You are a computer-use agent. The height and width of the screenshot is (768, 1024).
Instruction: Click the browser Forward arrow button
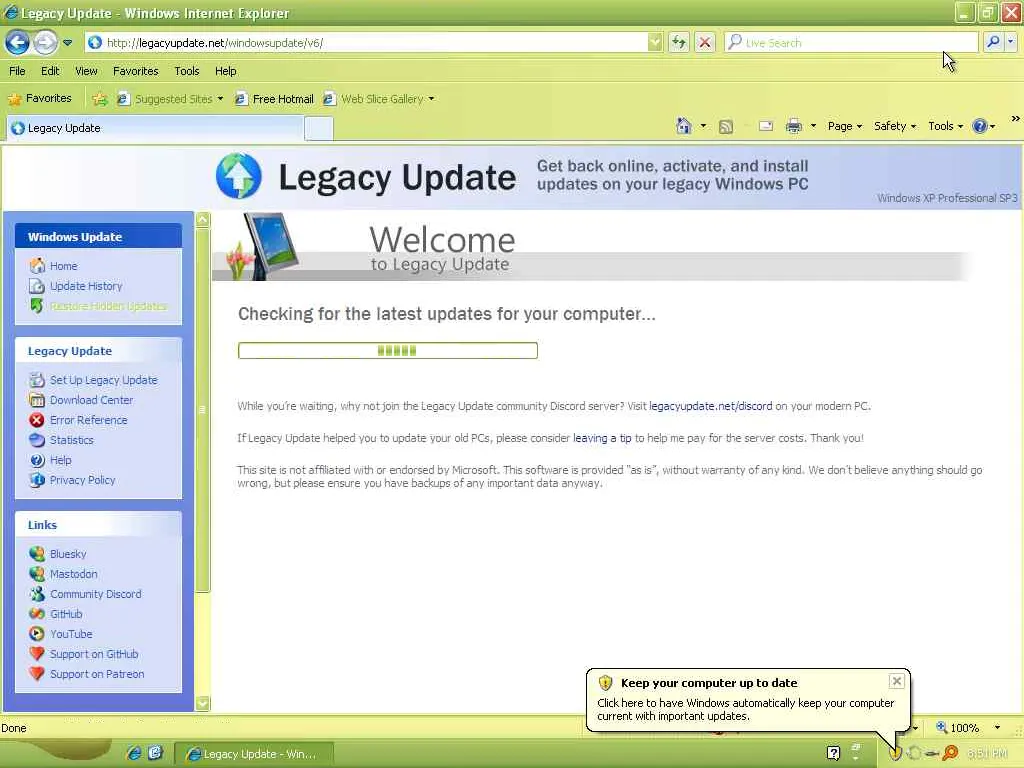tap(44, 42)
